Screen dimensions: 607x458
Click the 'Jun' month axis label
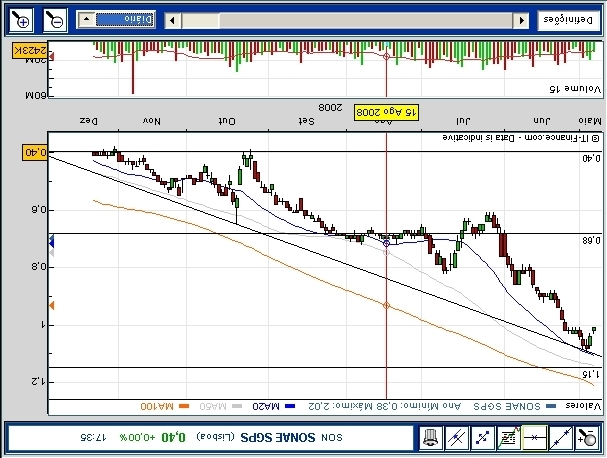coord(542,121)
